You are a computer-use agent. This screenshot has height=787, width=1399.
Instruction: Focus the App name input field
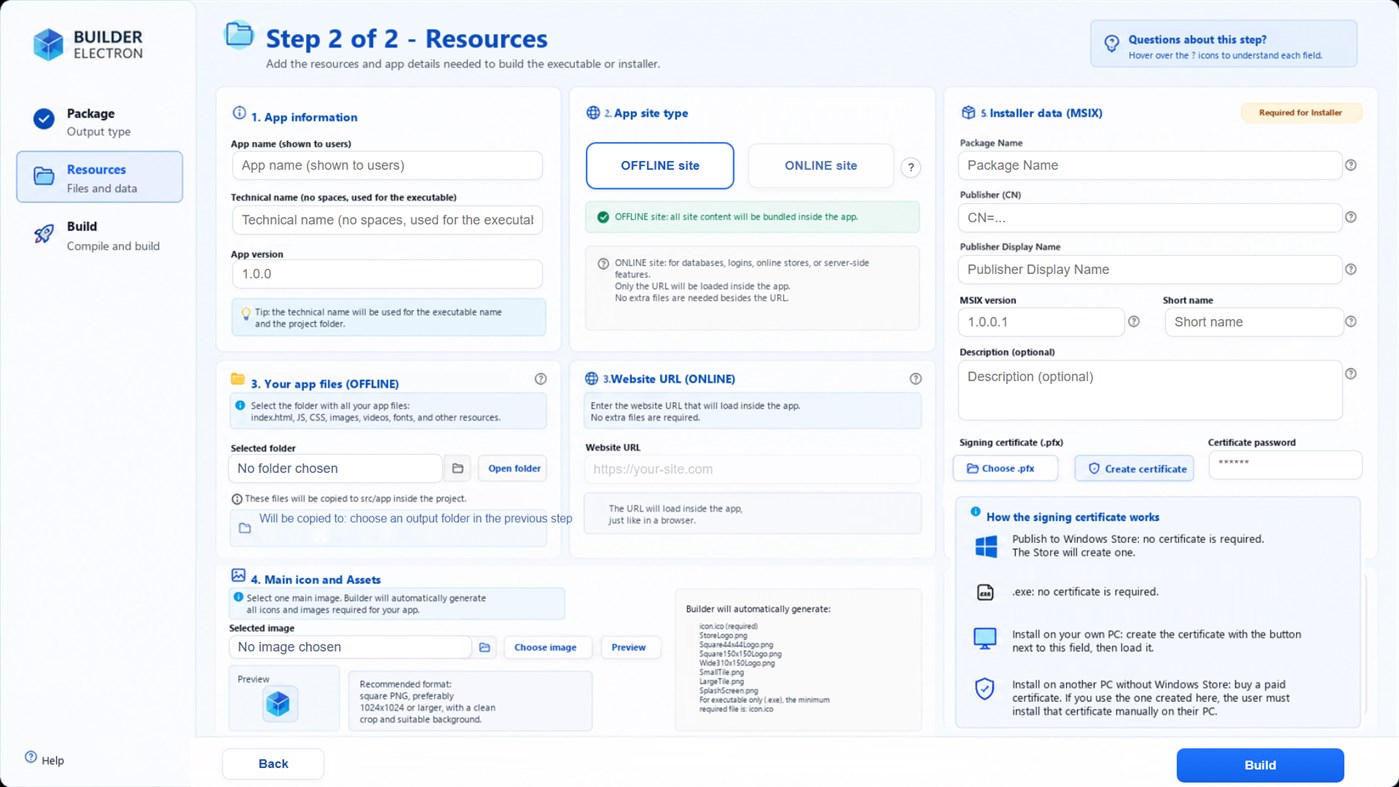387,166
